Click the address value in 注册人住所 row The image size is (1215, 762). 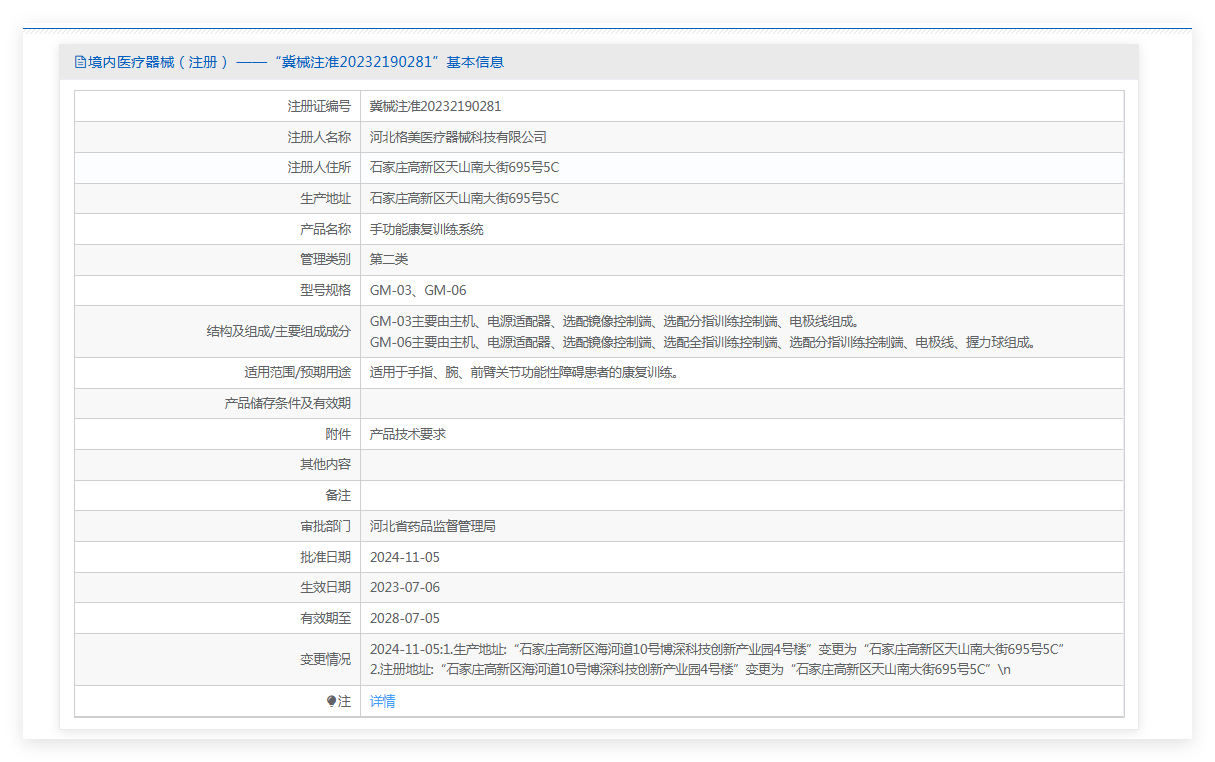click(465, 168)
